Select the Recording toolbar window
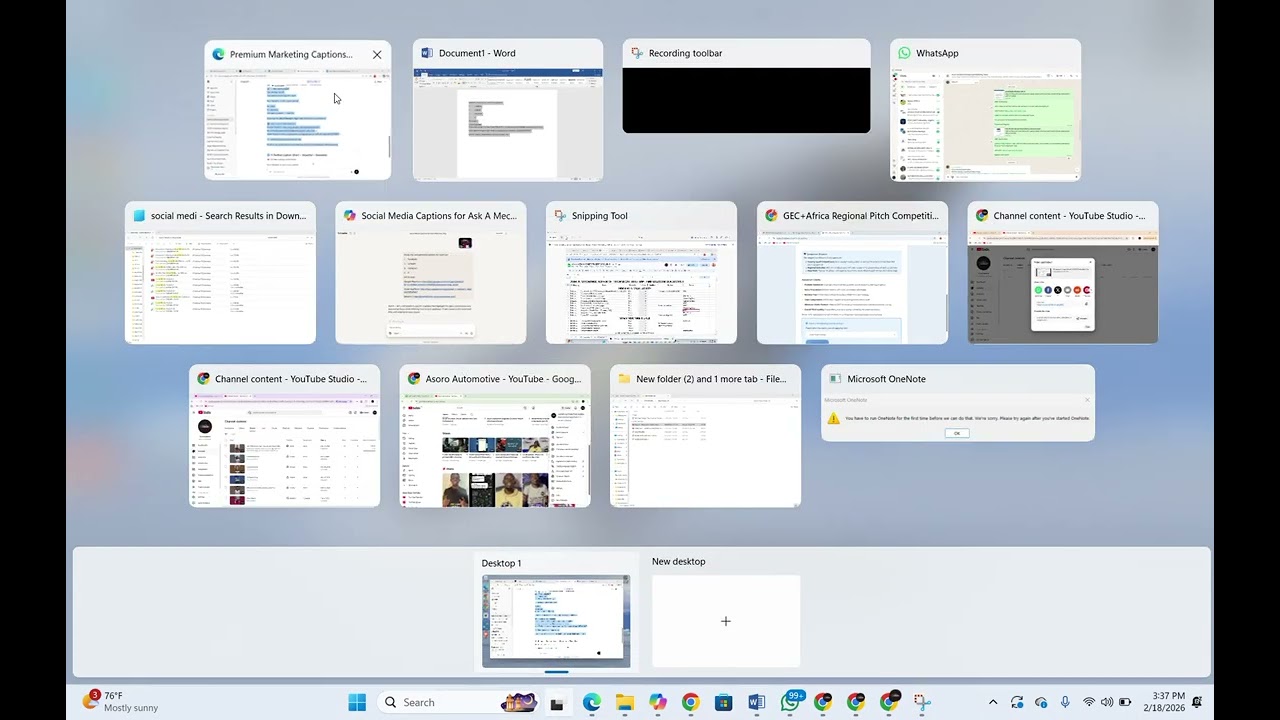This screenshot has width=1280, height=720. click(x=746, y=86)
